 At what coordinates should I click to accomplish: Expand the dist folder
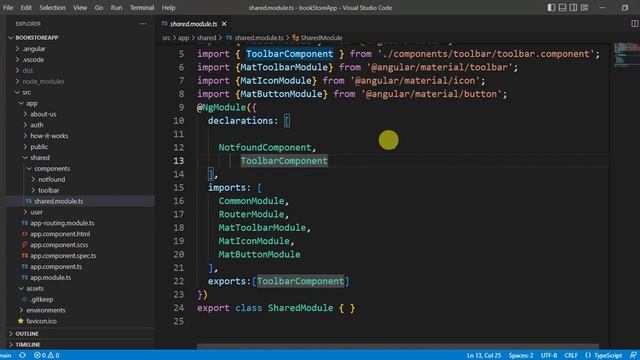tap(28, 71)
